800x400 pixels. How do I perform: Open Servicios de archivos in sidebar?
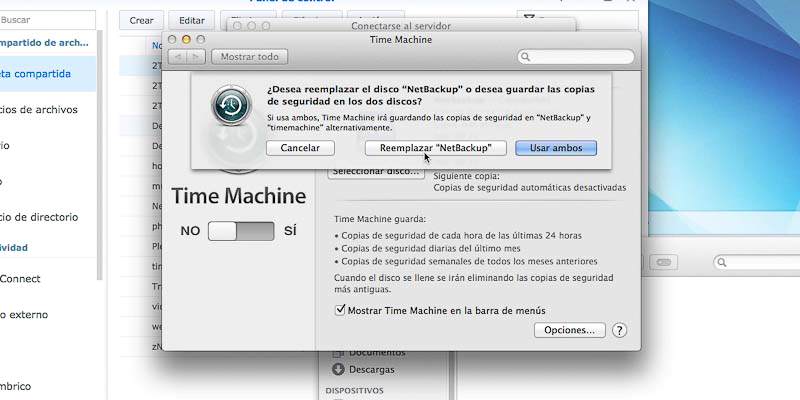[x=39, y=110]
